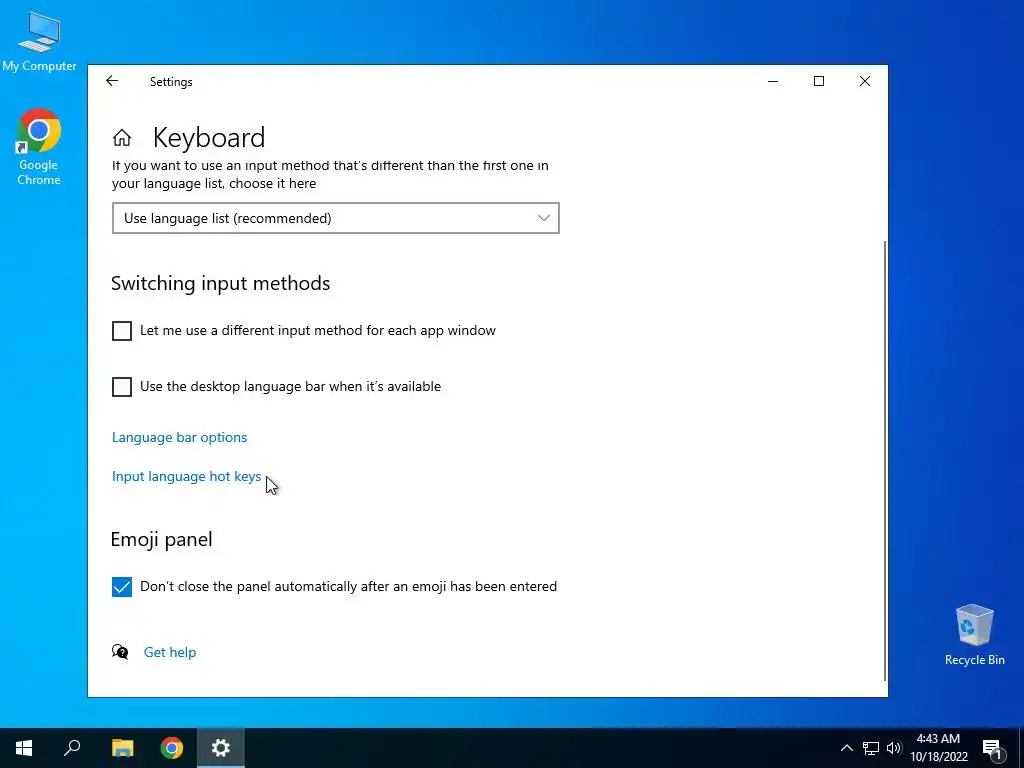Enable different input method per app window
This screenshot has height=768, width=1024.
(x=121, y=331)
